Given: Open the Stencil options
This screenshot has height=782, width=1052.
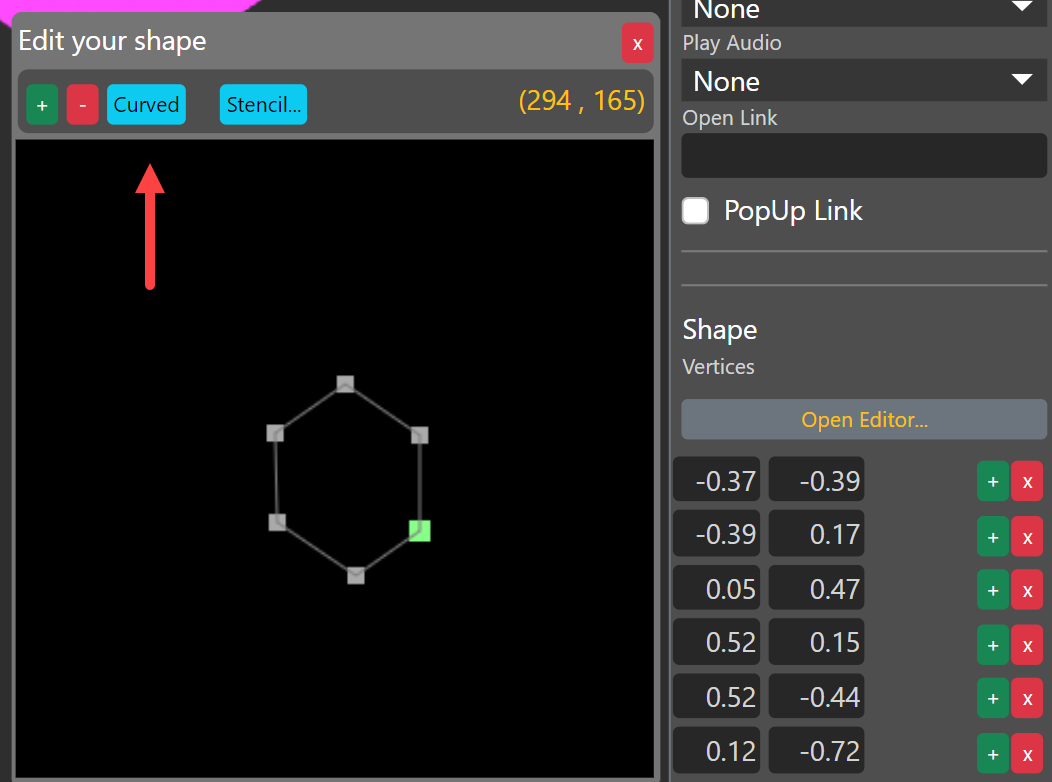Looking at the screenshot, I should pos(263,105).
